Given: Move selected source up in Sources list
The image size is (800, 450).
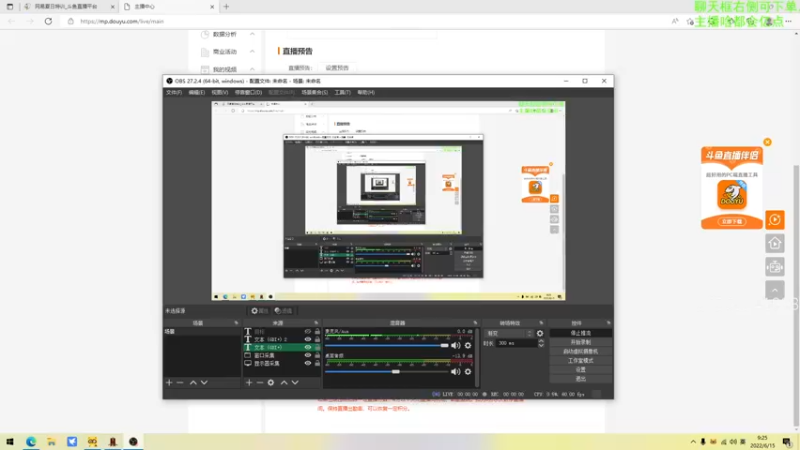Looking at the screenshot, I should 284,383.
